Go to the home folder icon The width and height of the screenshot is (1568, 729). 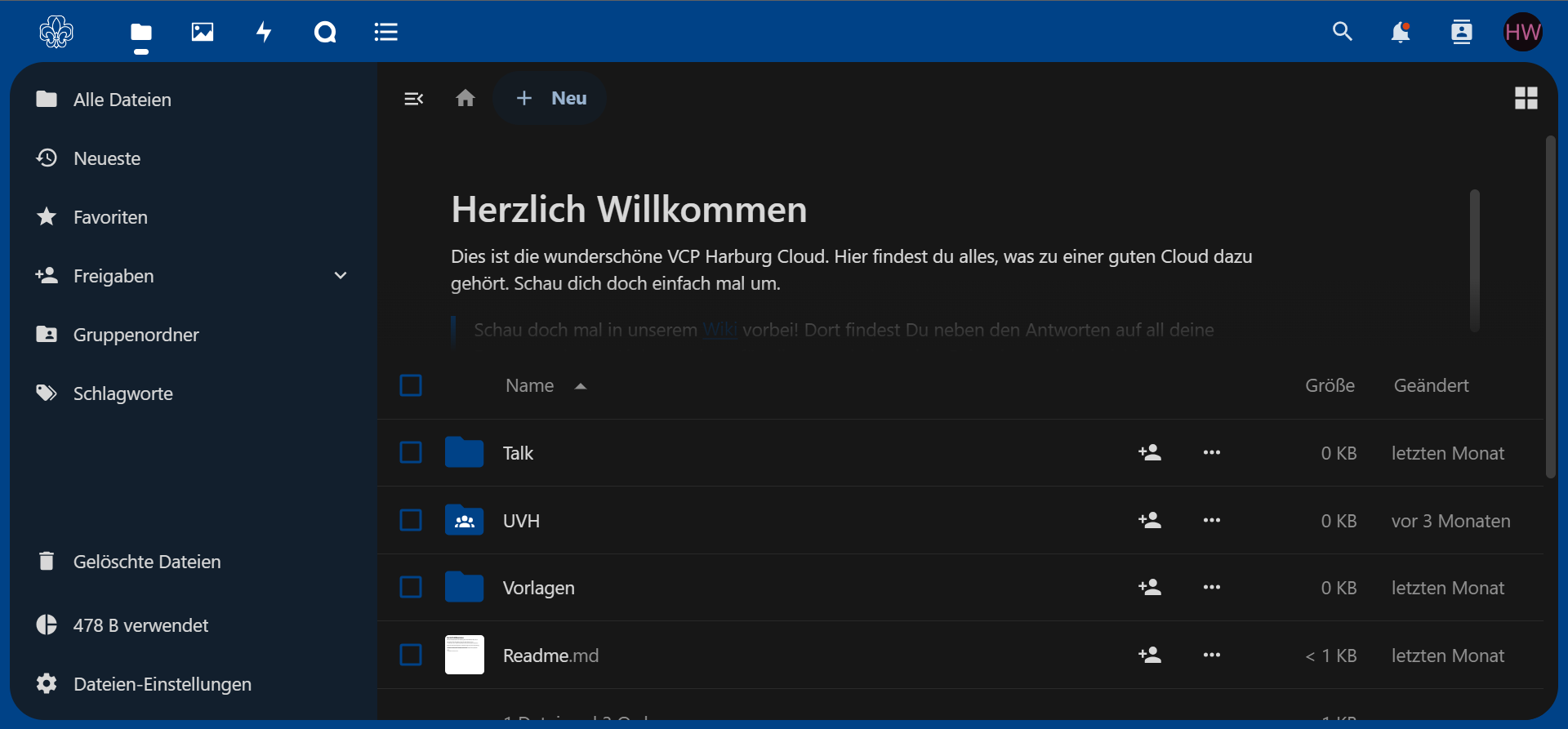tap(465, 98)
